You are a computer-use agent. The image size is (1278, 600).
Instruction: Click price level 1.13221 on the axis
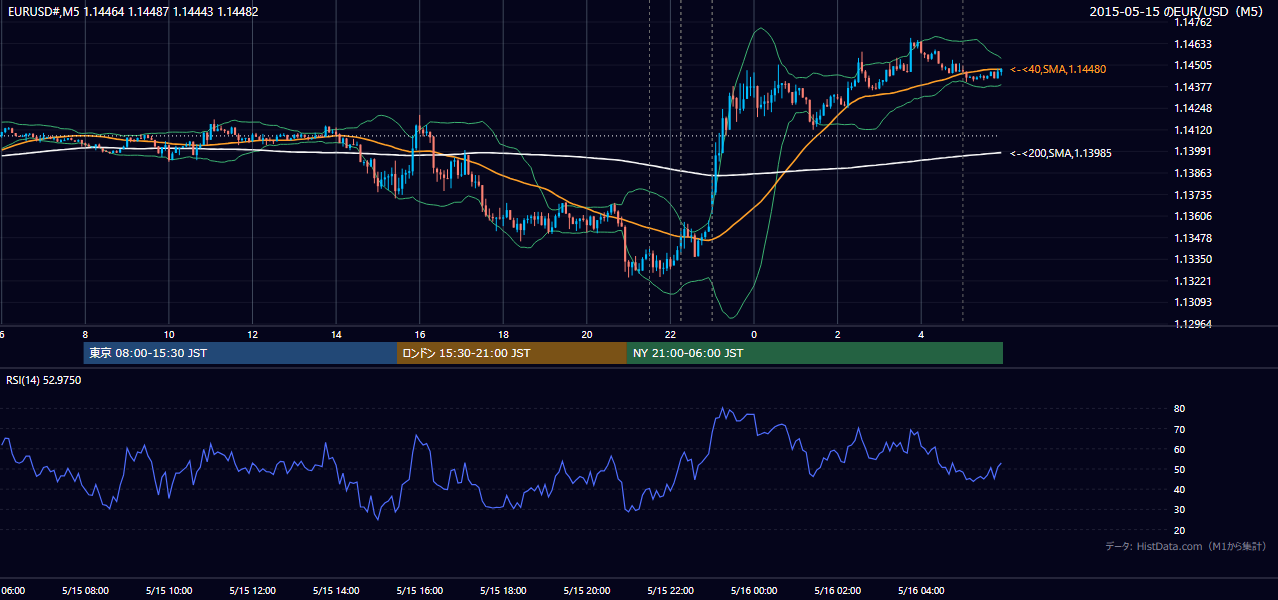[x=1193, y=281]
